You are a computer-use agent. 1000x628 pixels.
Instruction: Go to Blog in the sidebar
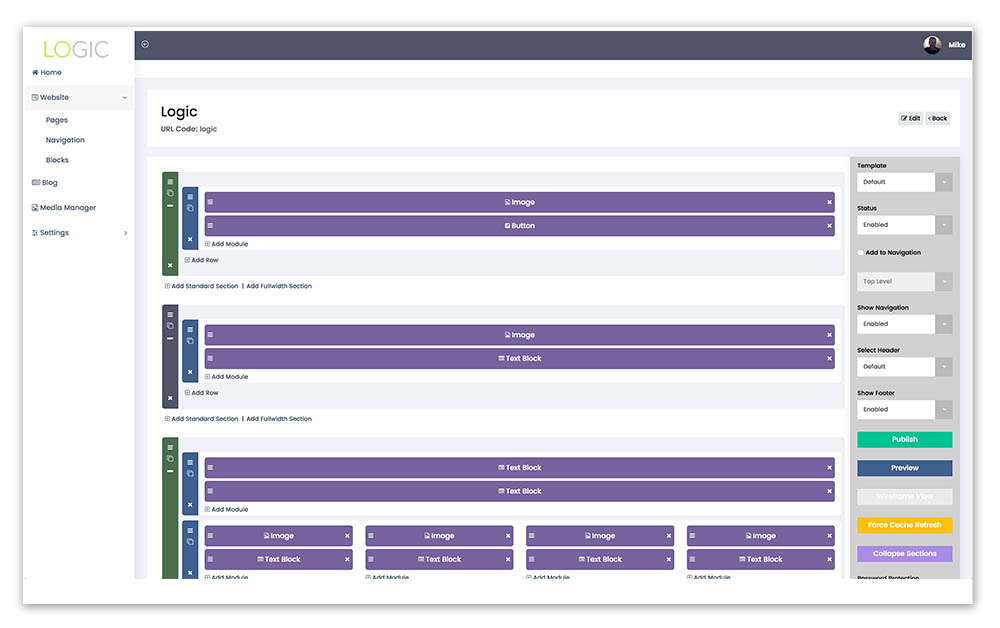click(x=49, y=183)
